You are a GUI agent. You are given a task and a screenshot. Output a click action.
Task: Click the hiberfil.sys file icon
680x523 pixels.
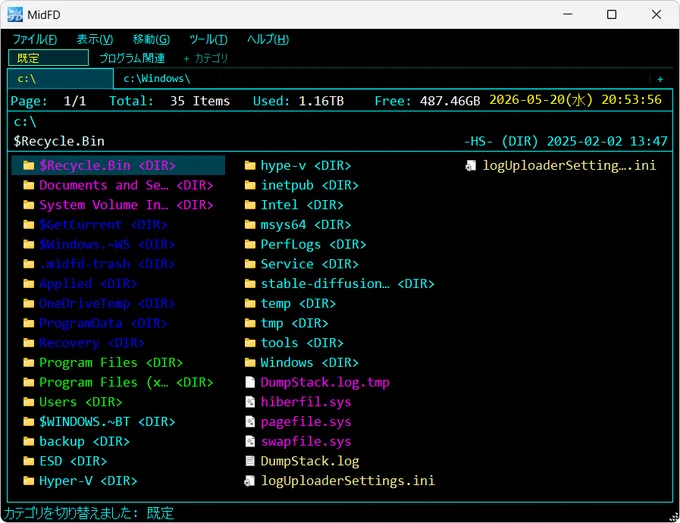point(250,402)
